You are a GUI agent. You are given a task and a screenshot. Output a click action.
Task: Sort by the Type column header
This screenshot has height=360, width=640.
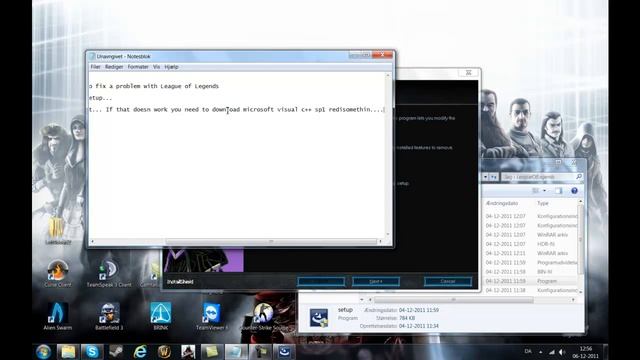point(543,203)
